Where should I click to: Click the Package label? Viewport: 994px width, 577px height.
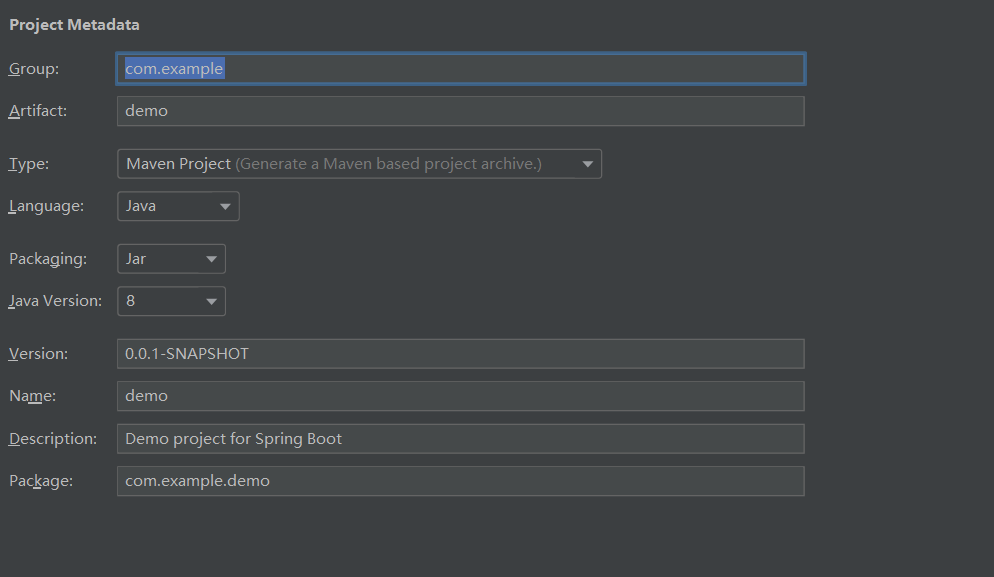tap(41, 481)
